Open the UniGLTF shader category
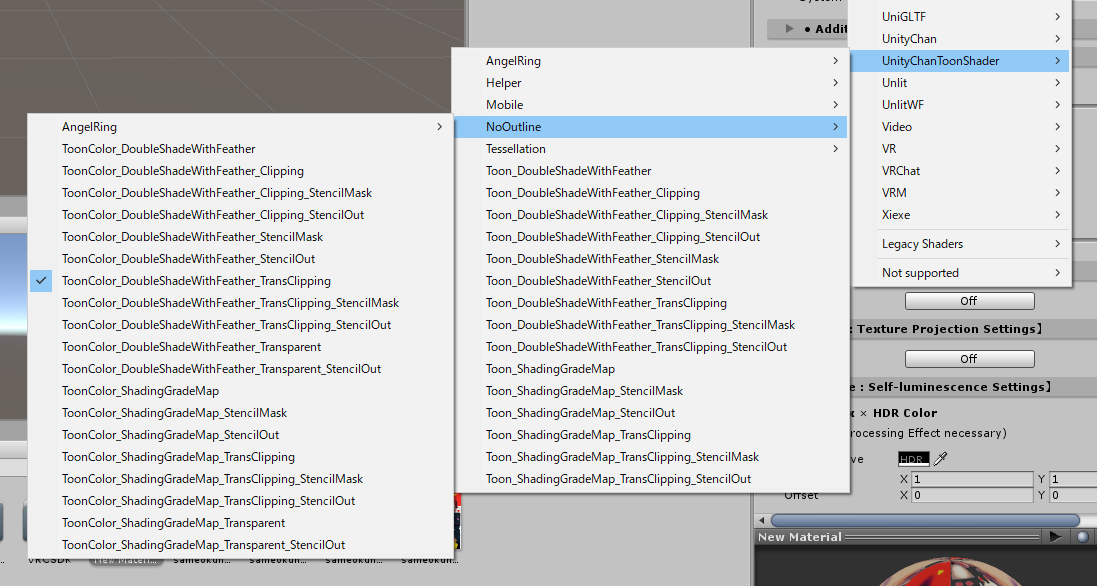The width and height of the screenshot is (1097, 586). point(961,17)
